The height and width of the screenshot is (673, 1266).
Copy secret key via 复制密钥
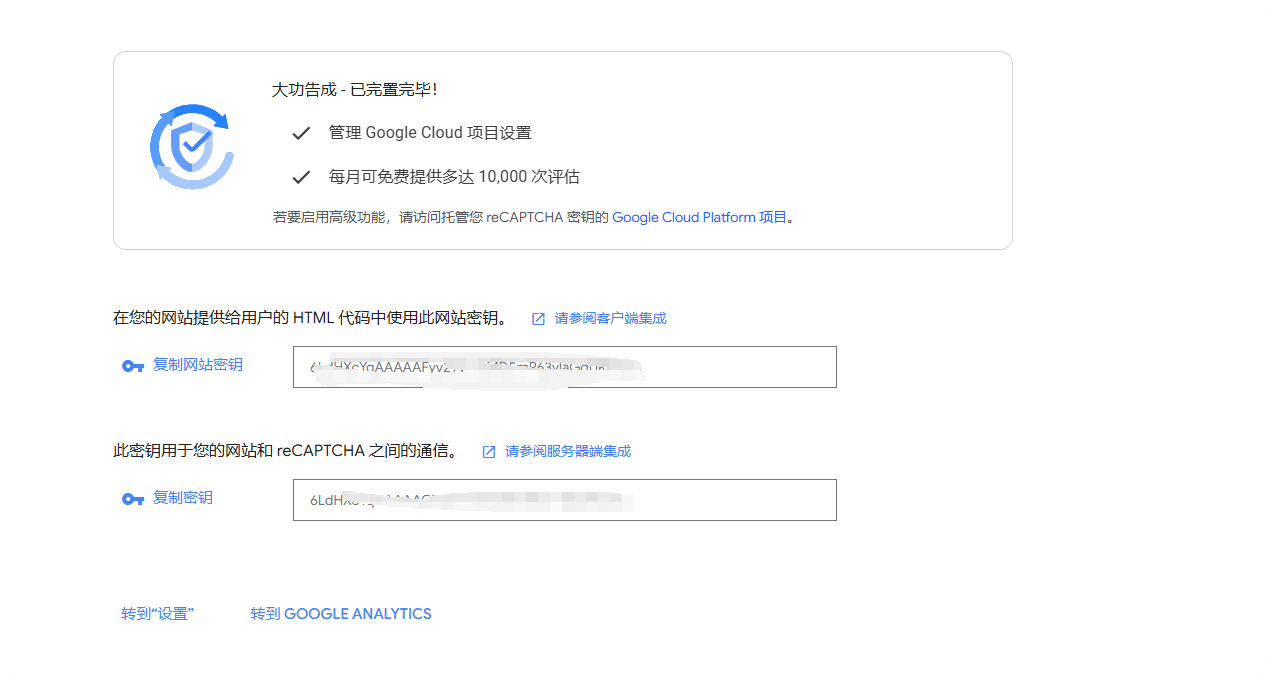click(x=183, y=498)
